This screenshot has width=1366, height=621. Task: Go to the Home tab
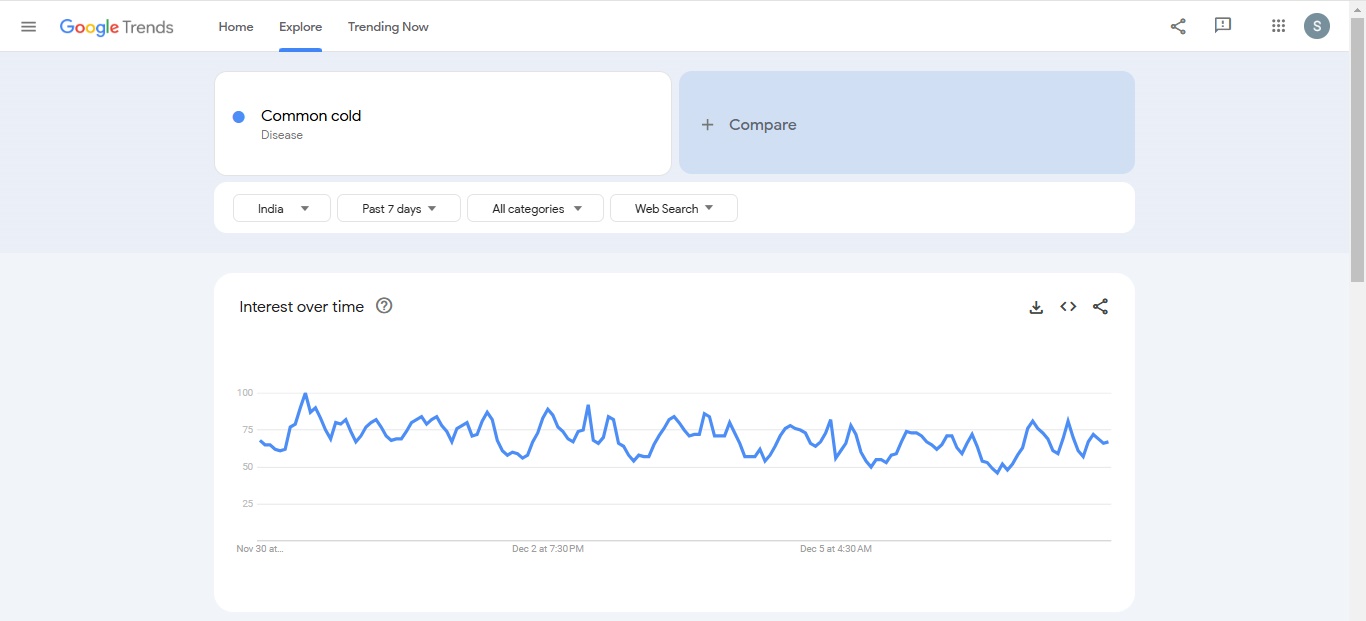click(x=235, y=26)
